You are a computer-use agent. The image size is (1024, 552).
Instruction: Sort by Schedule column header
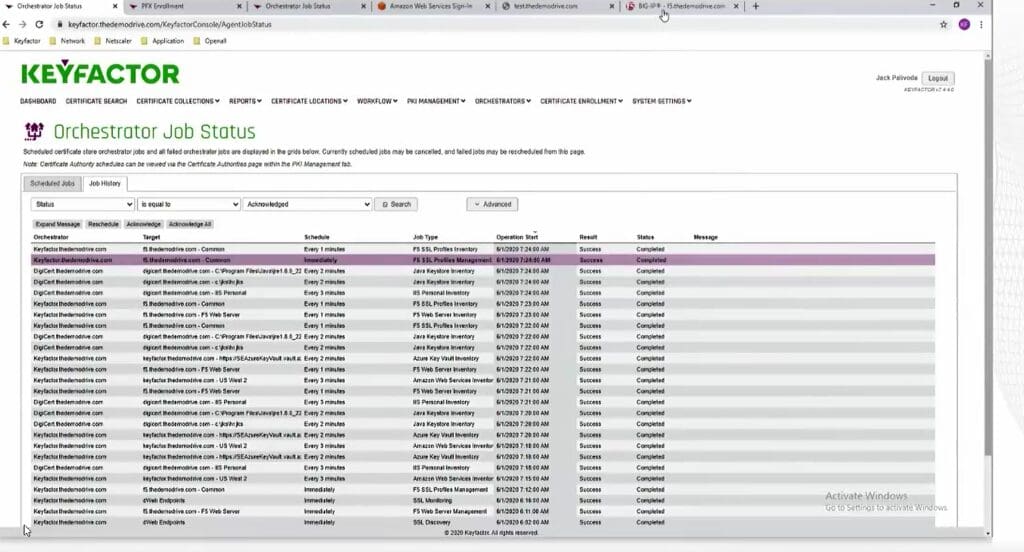(x=317, y=237)
